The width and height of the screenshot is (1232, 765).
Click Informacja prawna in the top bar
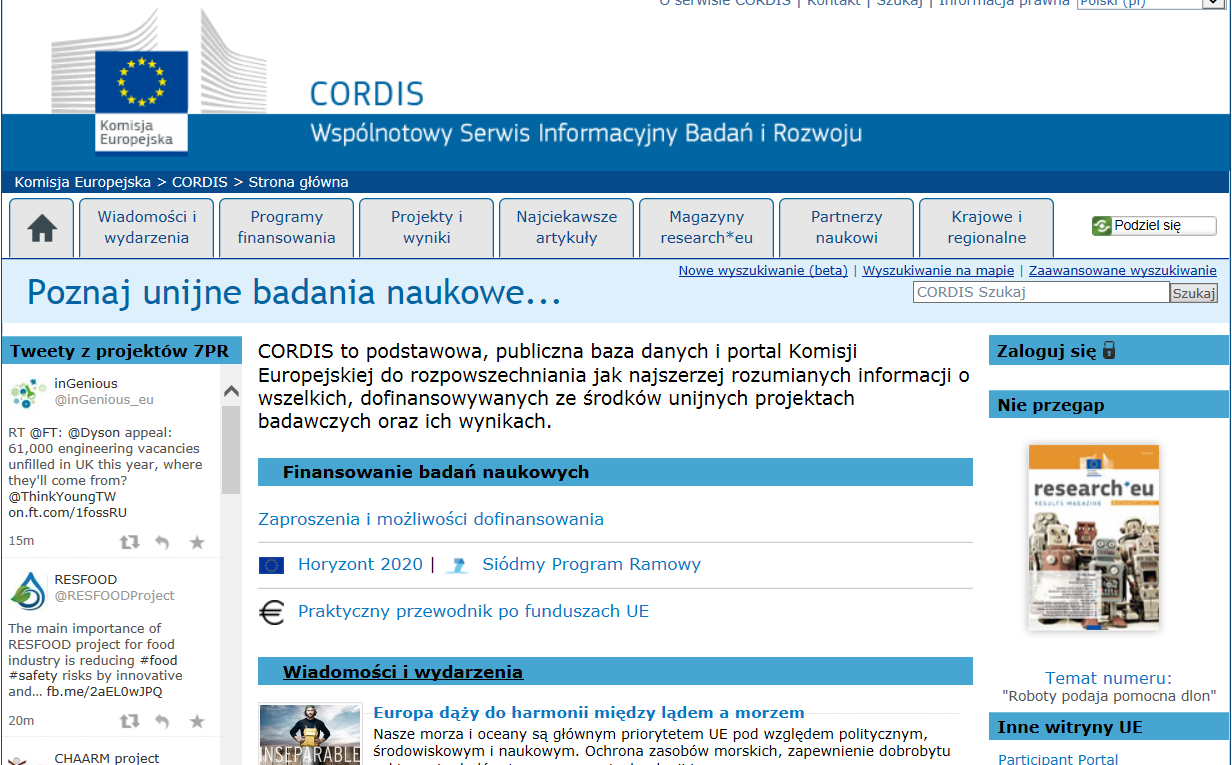pos(1004,3)
